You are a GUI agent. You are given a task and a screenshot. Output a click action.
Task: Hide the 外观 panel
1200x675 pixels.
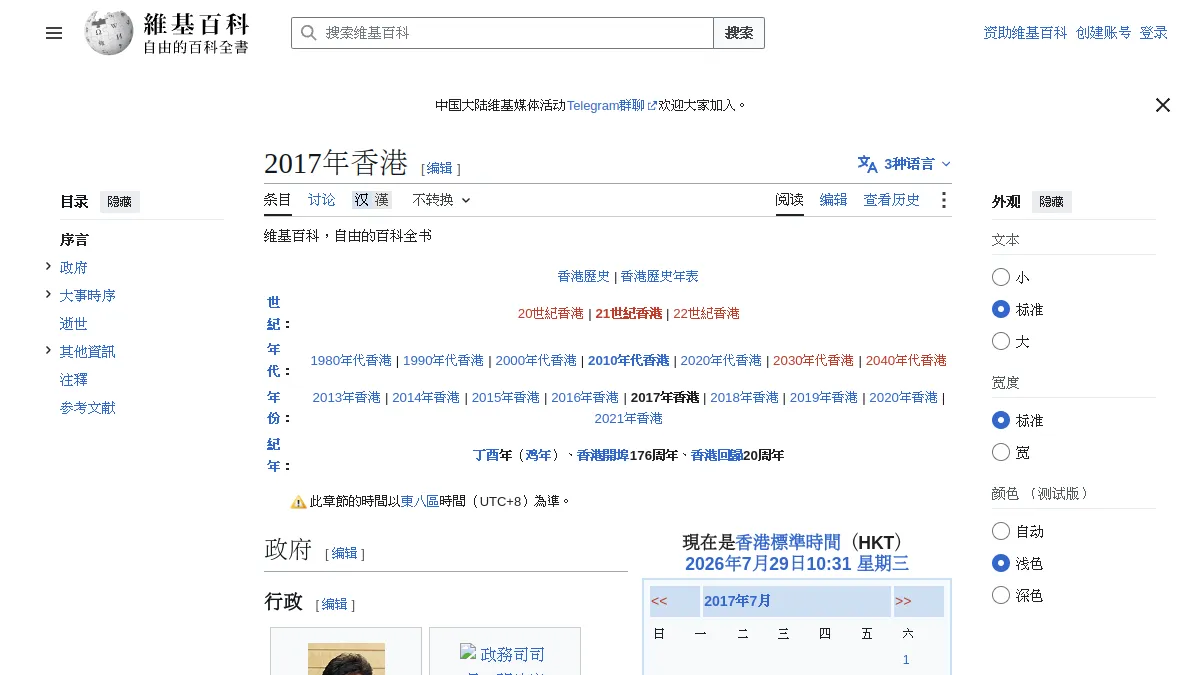coord(1052,202)
